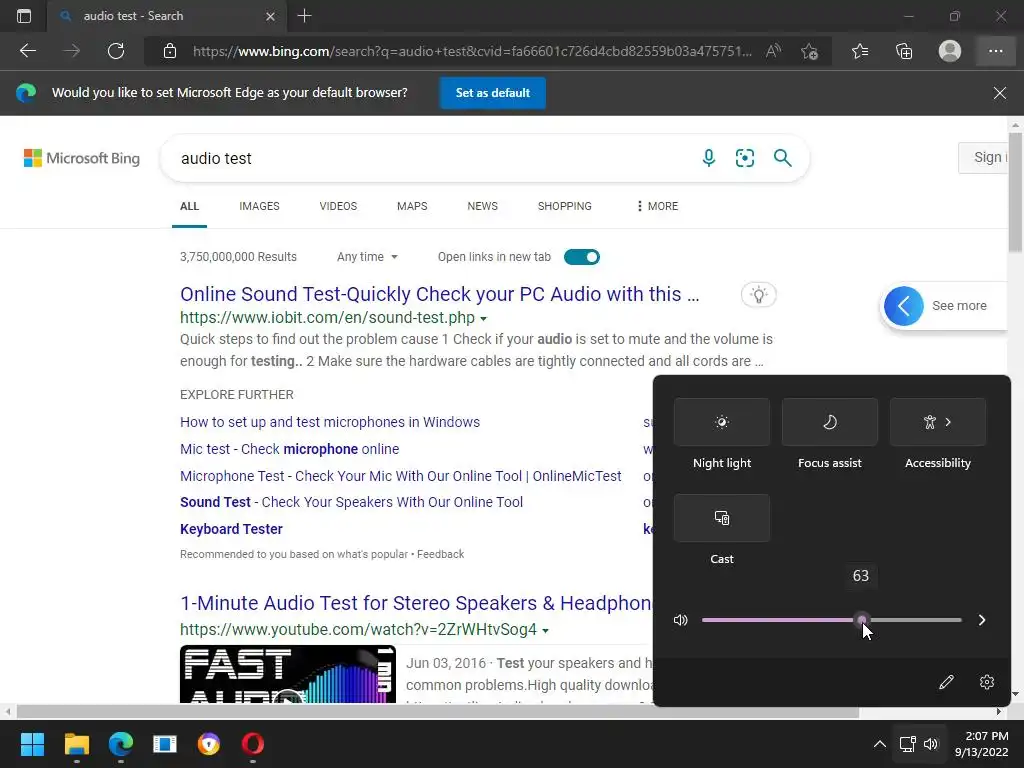Image resolution: width=1024 pixels, height=768 pixels.
Task: Switch to the SHOPPING tab
Action: (565, 206)
